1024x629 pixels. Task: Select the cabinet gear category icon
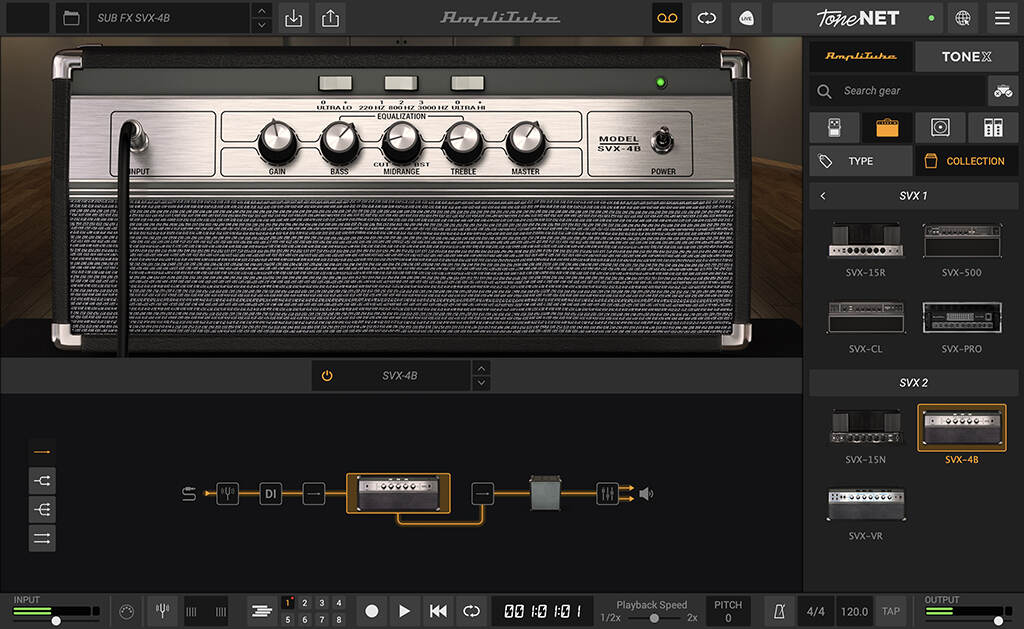(x=939, y=127)
